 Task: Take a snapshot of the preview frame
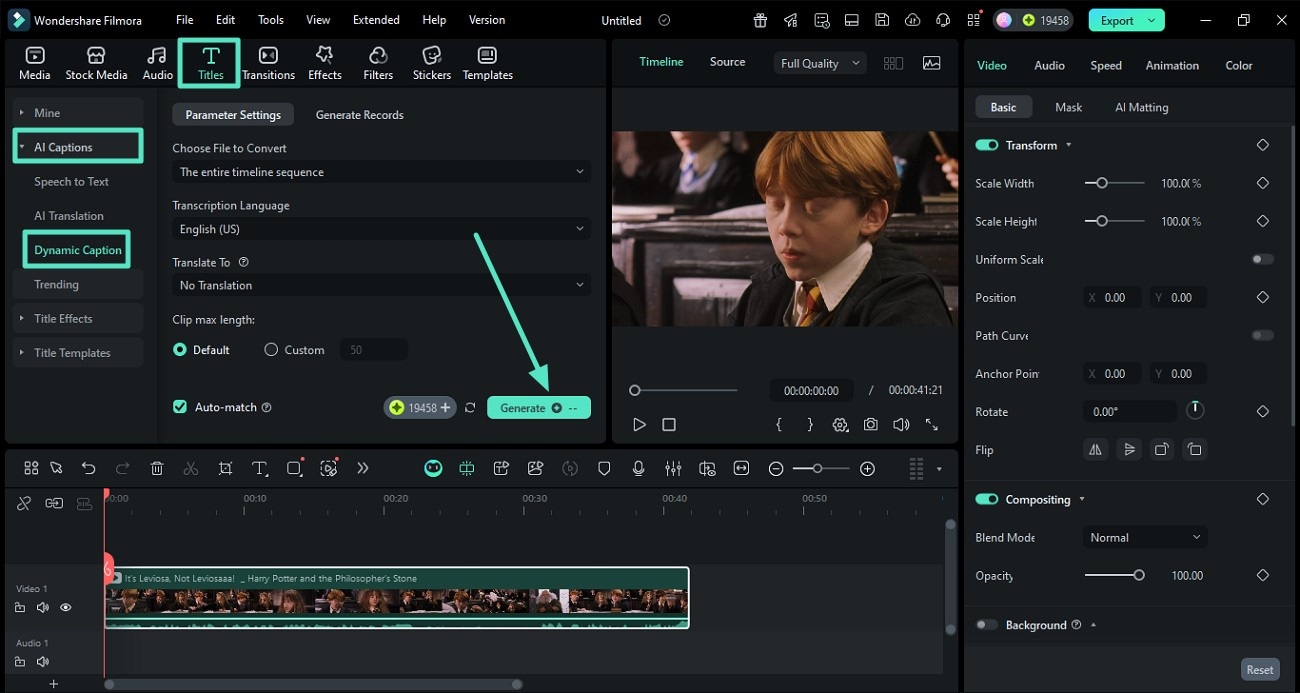[870, 424]
